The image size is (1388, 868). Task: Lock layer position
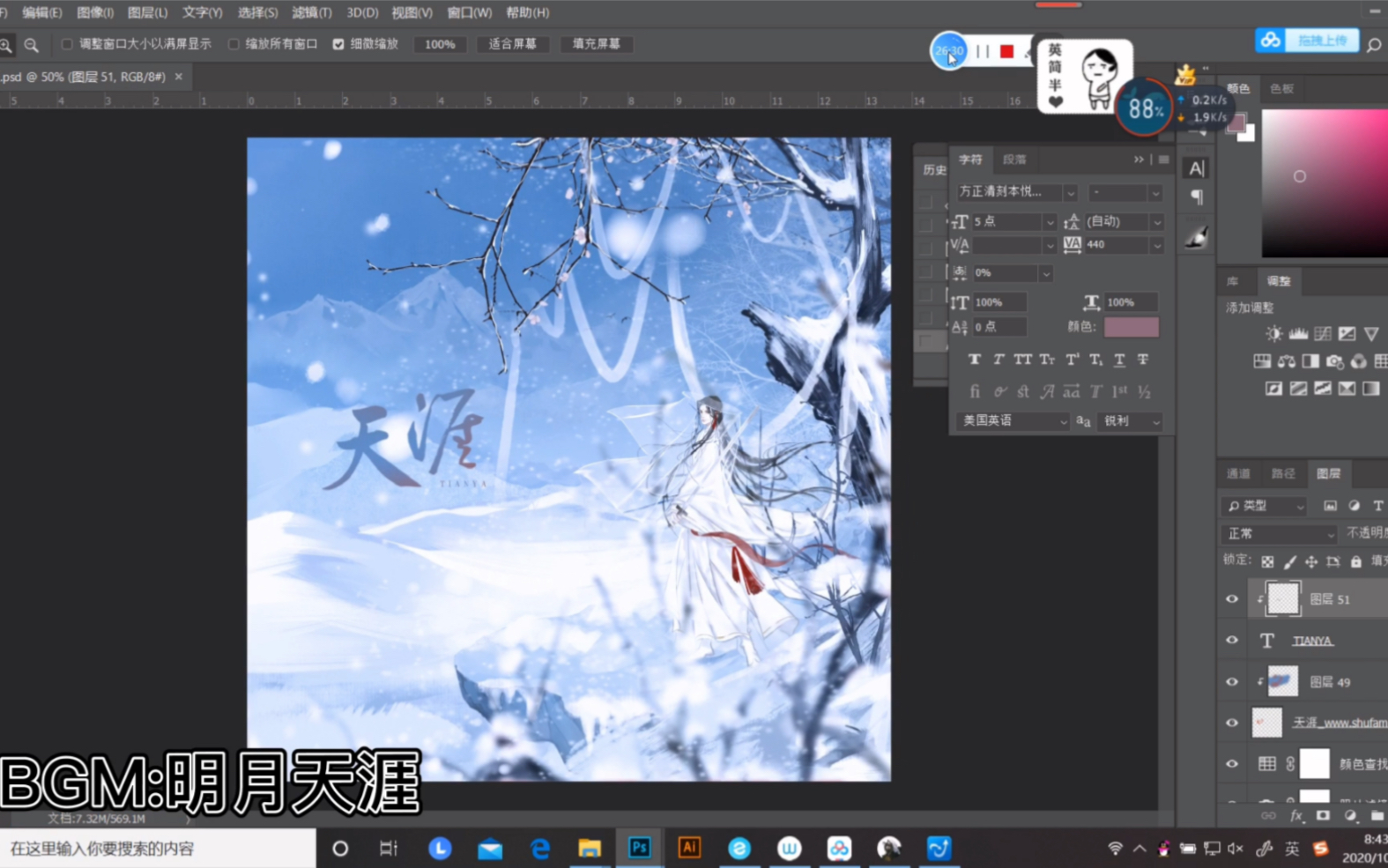pos(1311,561)
